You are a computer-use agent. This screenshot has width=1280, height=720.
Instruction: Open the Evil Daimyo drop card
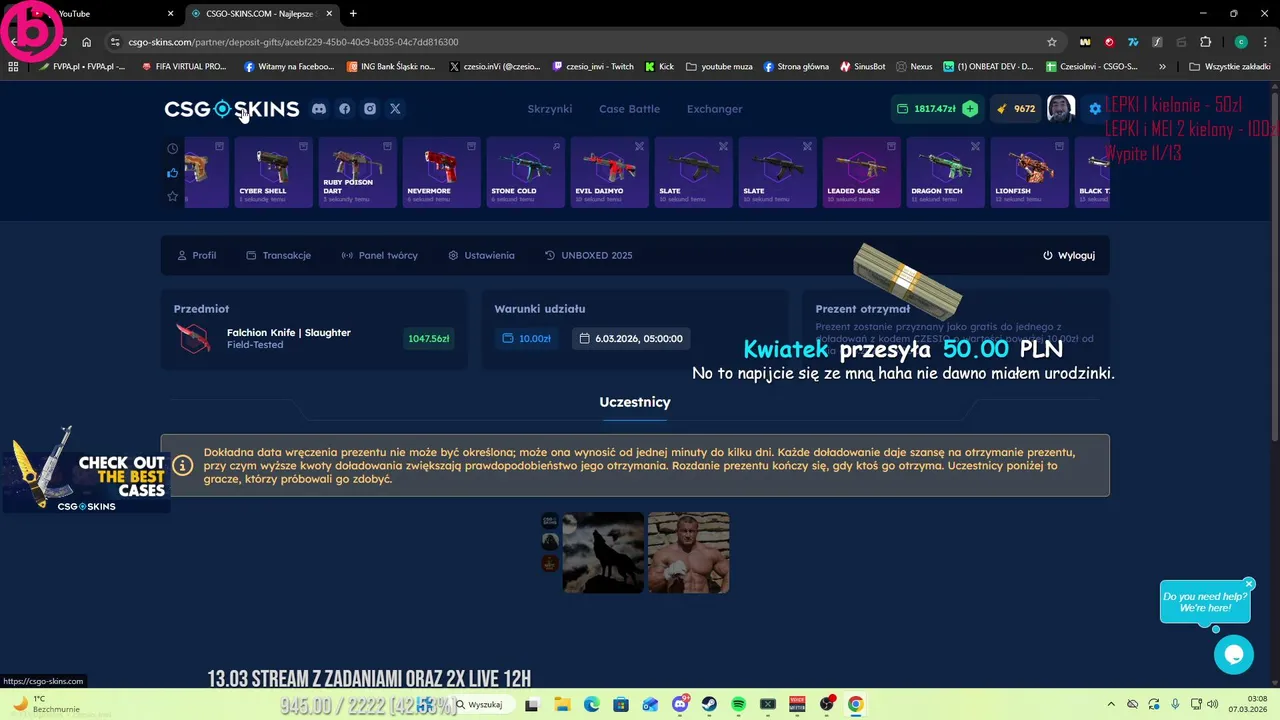click(x=609, y=173)
